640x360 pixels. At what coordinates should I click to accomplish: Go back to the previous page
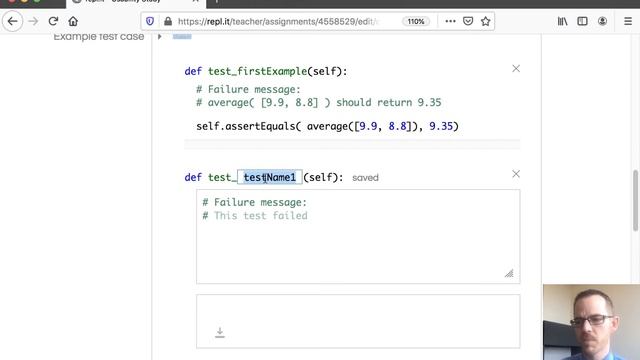[12, 21]
